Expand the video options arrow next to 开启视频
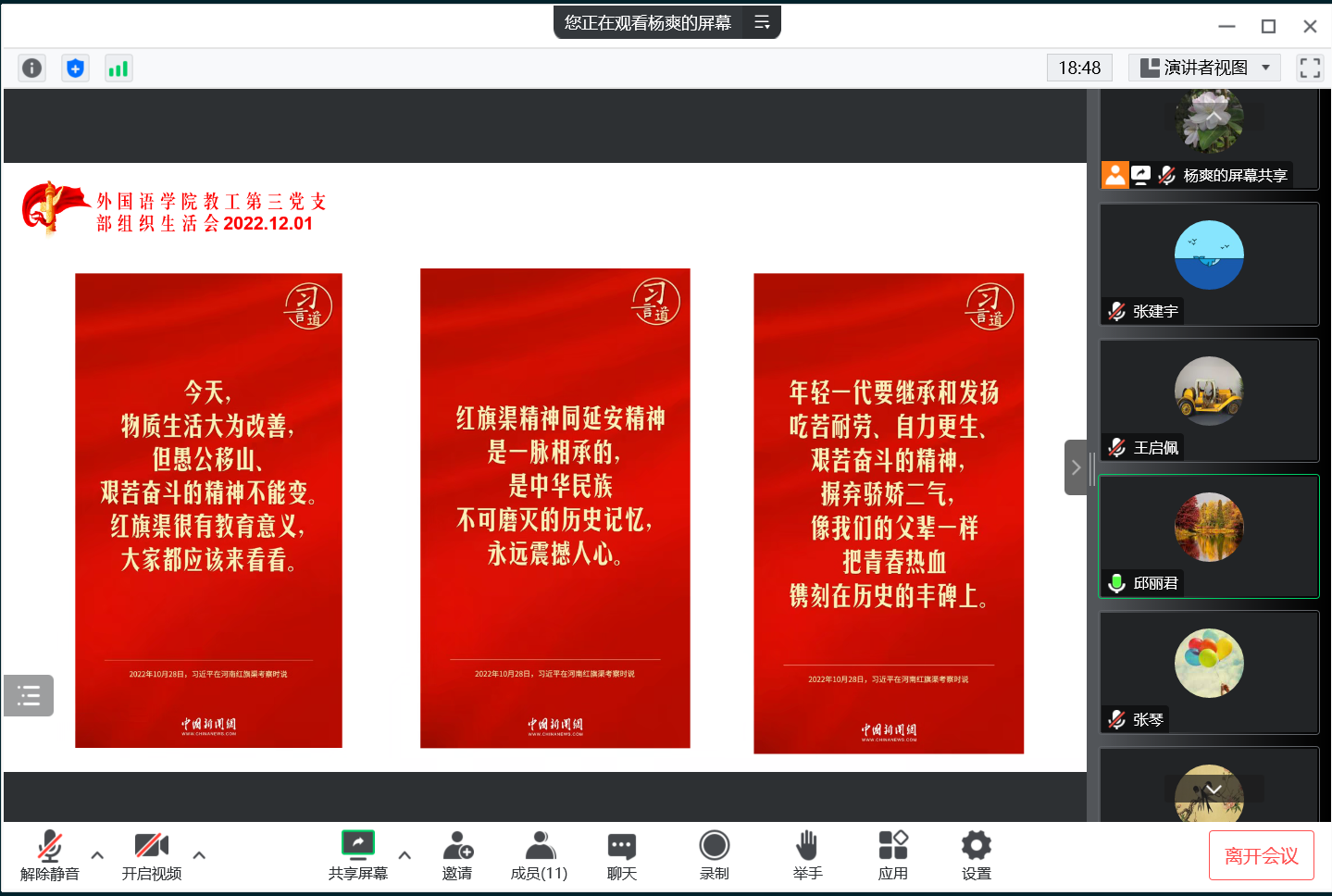The width and height of the screenshot is (1332, 896). point(199,855)
